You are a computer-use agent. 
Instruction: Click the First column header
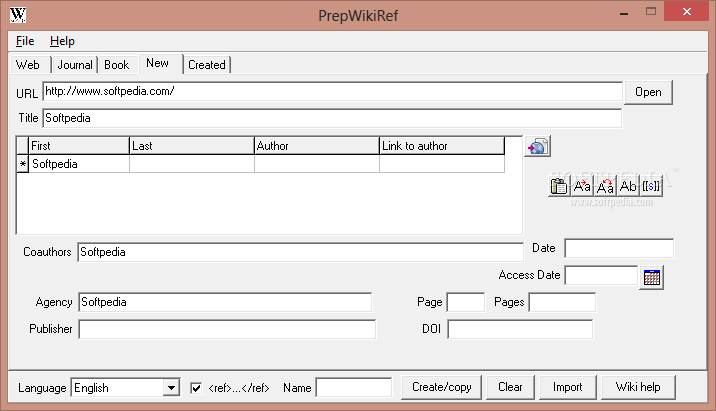[x=79, y=146]
